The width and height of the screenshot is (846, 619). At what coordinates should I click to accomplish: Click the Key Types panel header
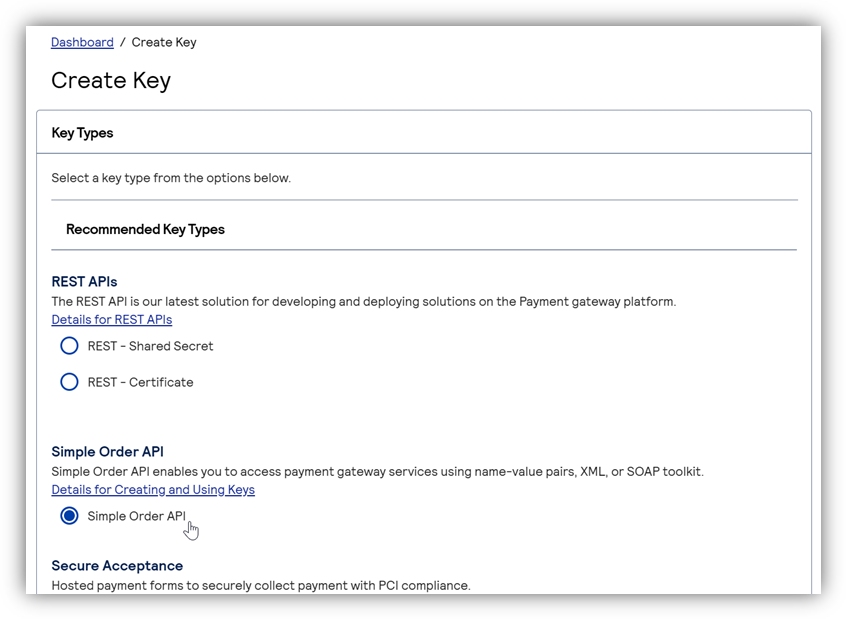click(424, 133)
